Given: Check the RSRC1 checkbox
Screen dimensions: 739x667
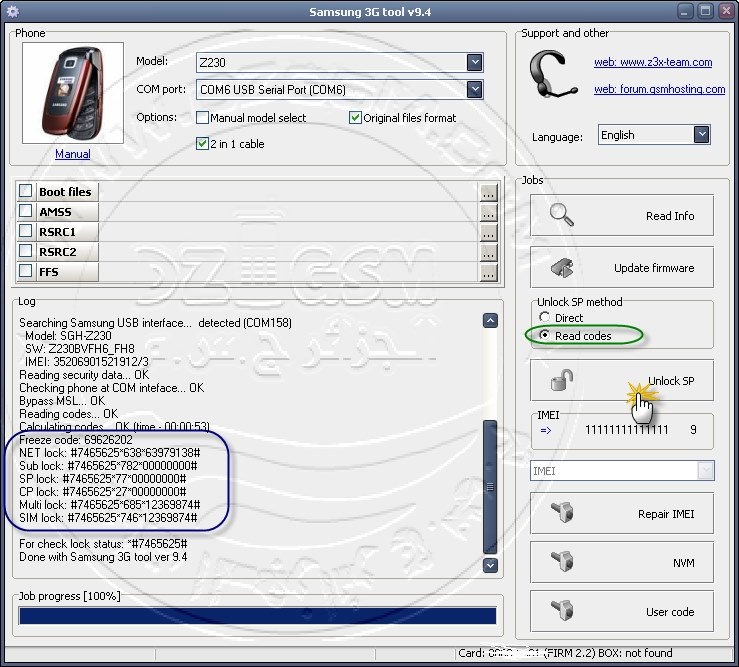Looking at the screenshot, I should (x=25, y=231).
